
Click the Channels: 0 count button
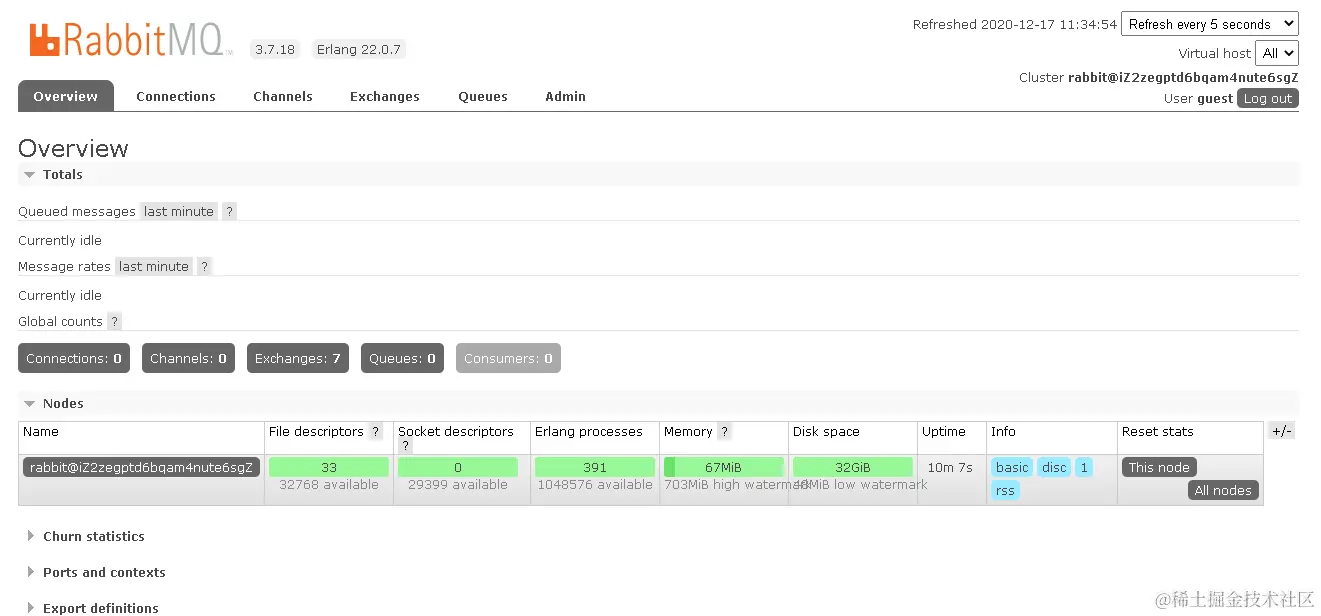188,358
